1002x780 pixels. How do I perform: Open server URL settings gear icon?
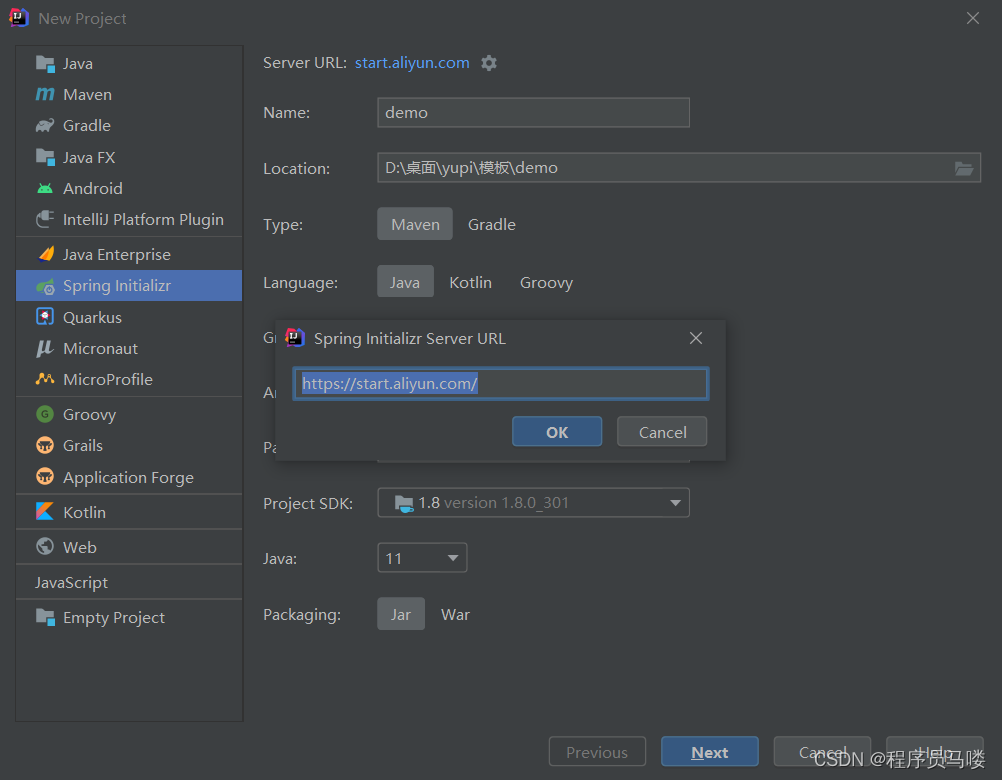click(x=489, y=63)
